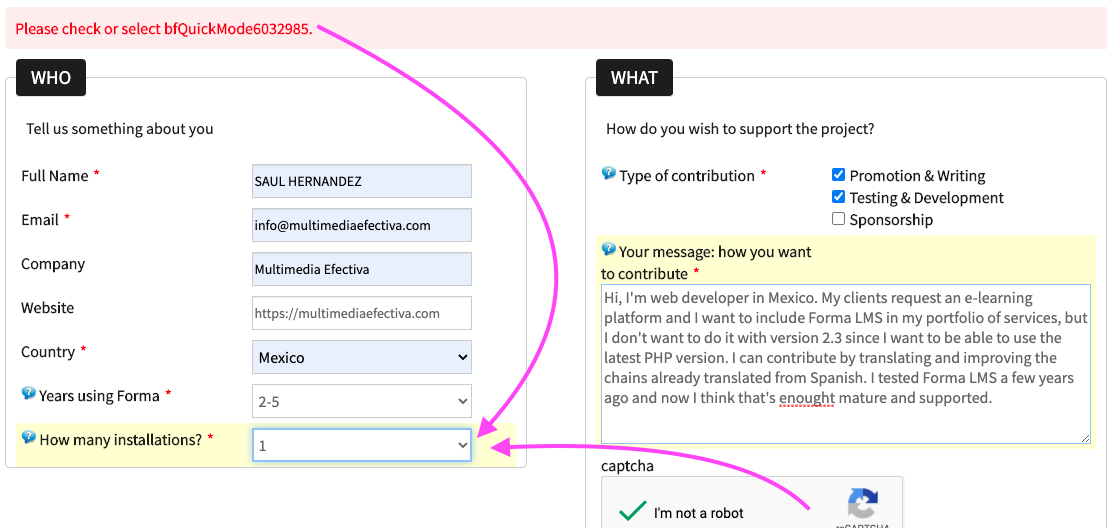Viewport: 1107px width, 528px height.
Task: Click the WHAT section header
Action: tap(634, 78)
